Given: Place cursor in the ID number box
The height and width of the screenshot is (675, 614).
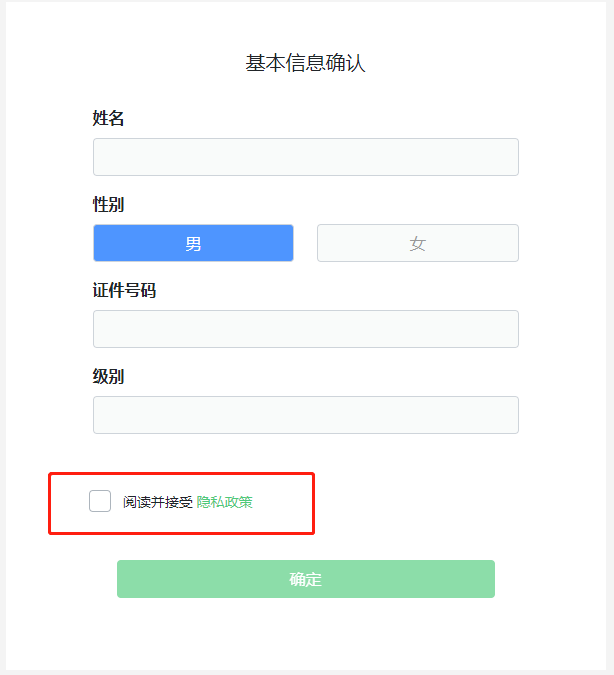Looking at the screenshot, I should pos(305,329).
